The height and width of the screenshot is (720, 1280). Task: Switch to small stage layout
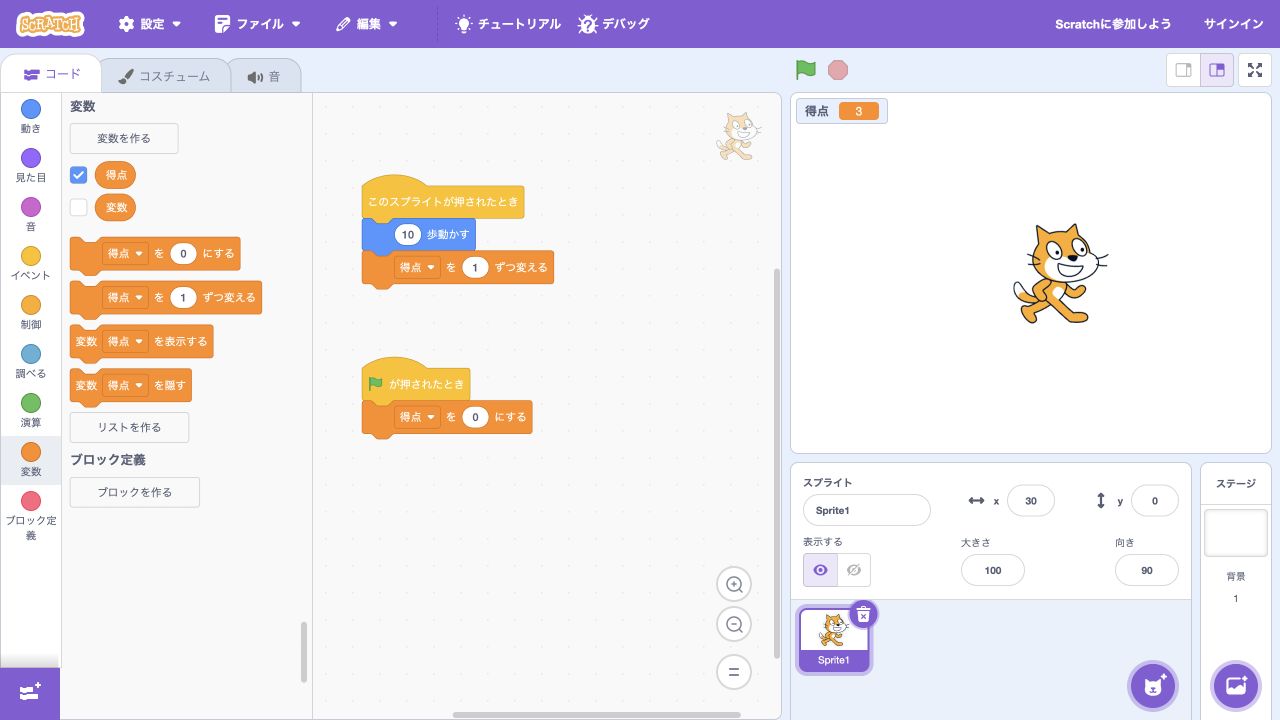pos(1184,70)
